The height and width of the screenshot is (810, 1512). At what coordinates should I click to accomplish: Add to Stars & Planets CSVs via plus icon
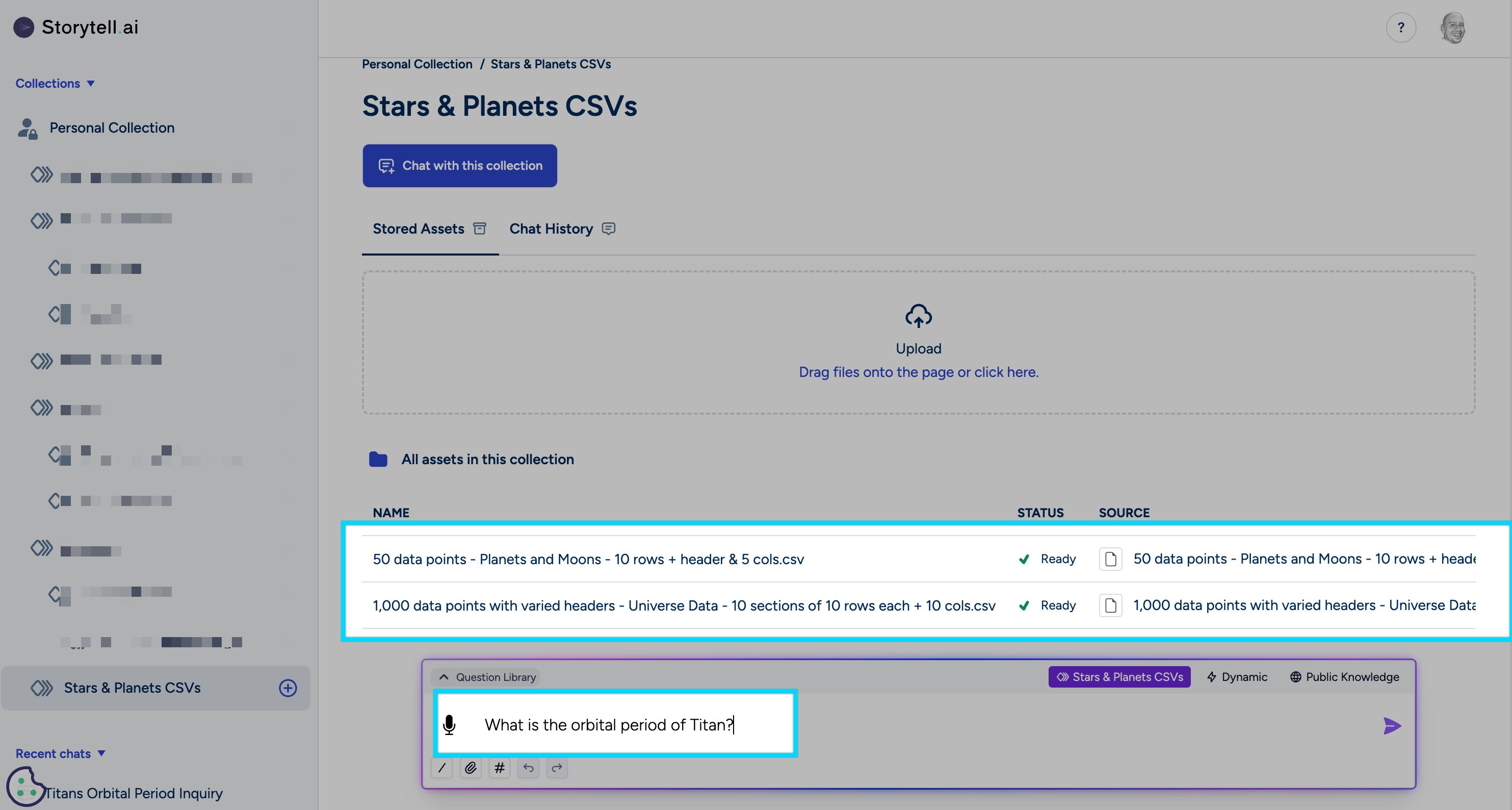coord(288,688)
